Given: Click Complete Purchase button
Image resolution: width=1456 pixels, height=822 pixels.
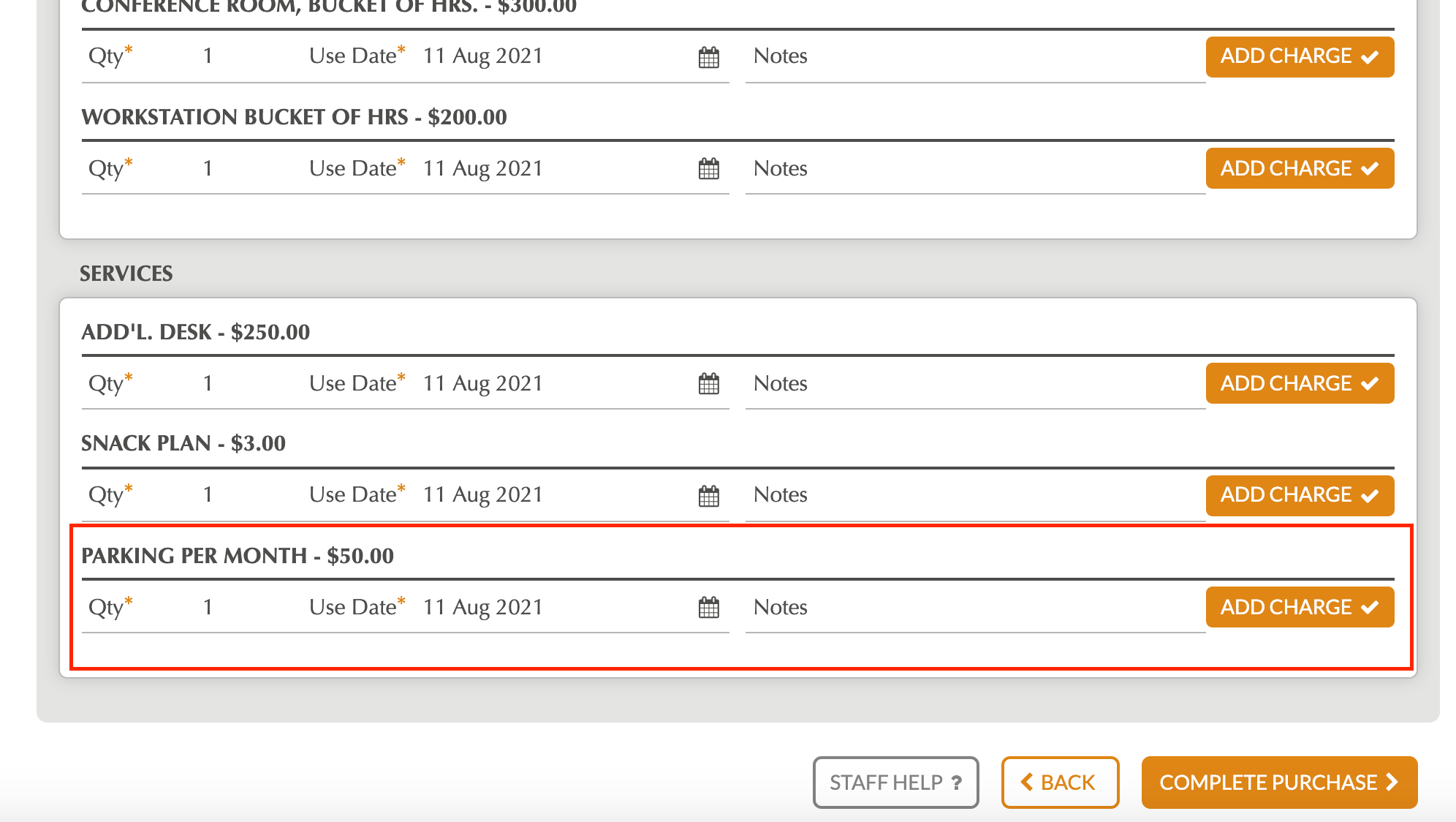Looking at the screenshot, I should coord(1278,783).
